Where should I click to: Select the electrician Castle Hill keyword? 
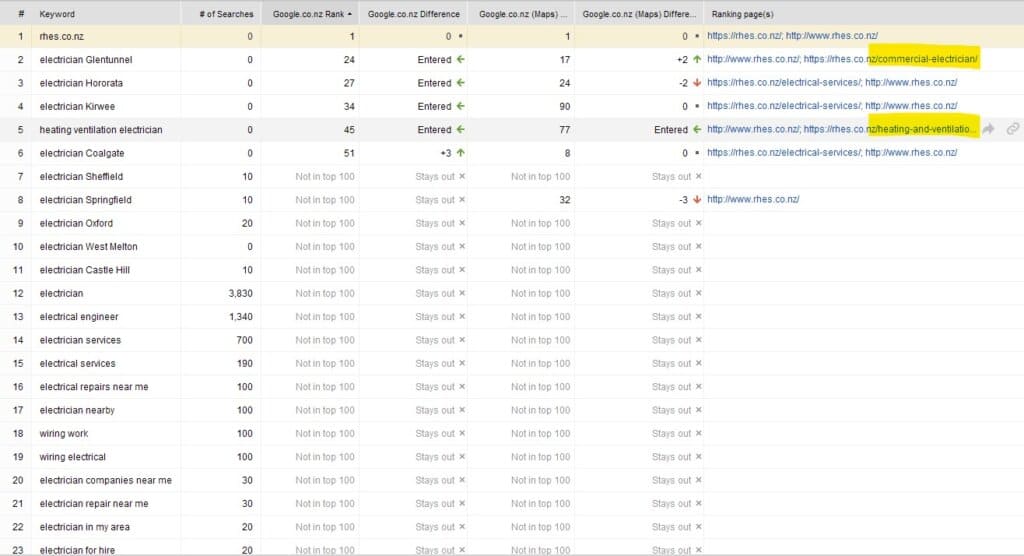pyautogui.click(x=84, y=270)
